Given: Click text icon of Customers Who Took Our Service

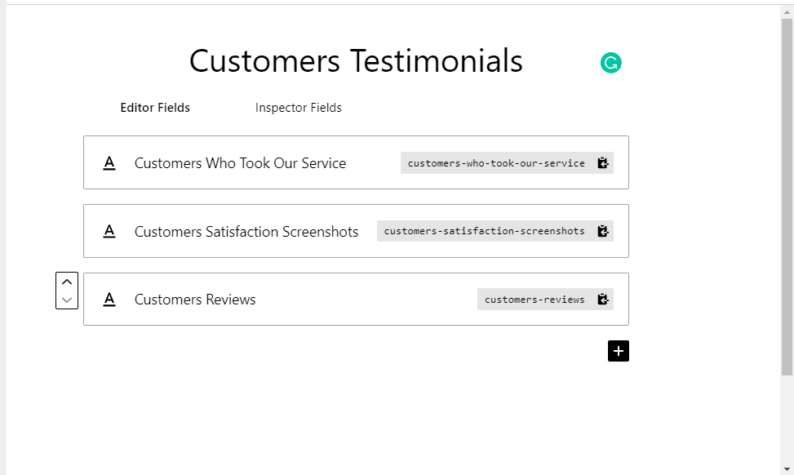Looking at the screenshot, I should click(x=109, y=163).
